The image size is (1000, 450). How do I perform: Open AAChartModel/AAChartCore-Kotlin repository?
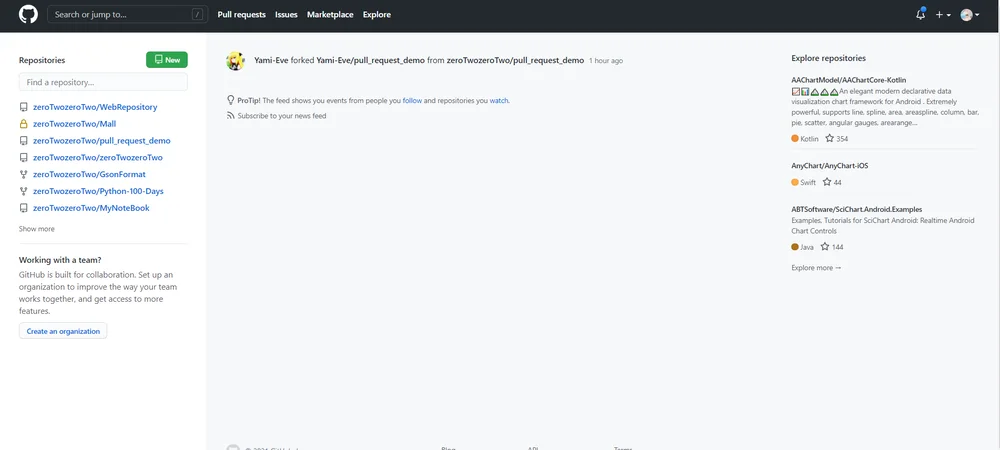[x=848, y=80]
